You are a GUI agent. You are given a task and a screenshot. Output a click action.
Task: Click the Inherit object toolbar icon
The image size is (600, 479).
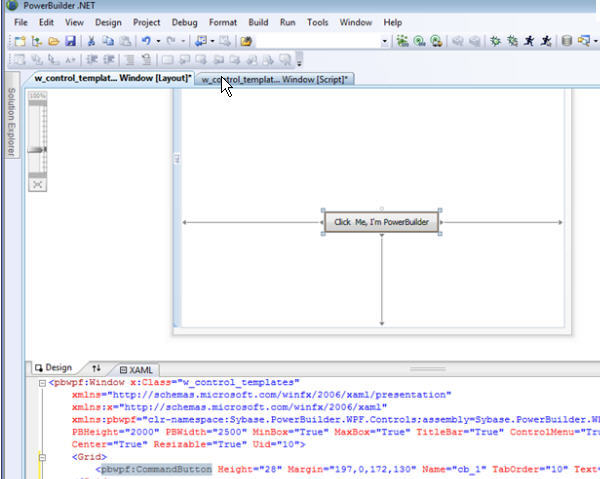pyautogui.click(x=37, y=41)
